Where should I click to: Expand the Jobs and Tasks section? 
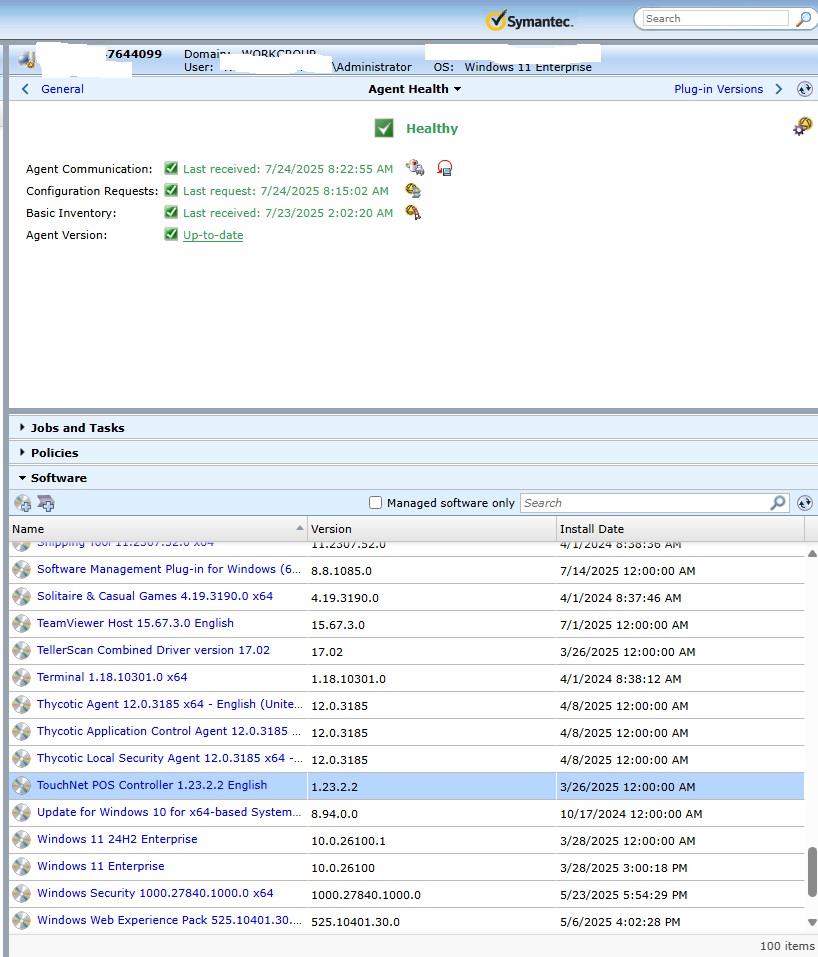(x=23, y=427)
